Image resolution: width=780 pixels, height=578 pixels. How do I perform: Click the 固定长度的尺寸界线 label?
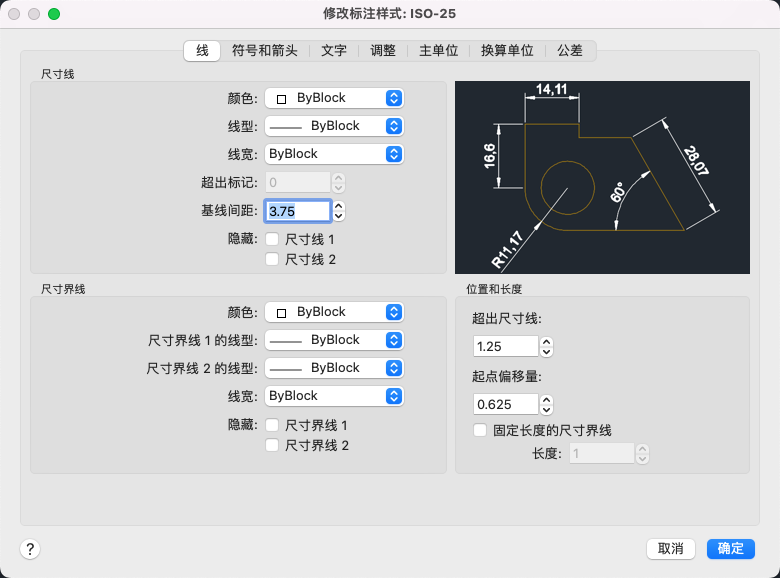(x=552, y=430)
